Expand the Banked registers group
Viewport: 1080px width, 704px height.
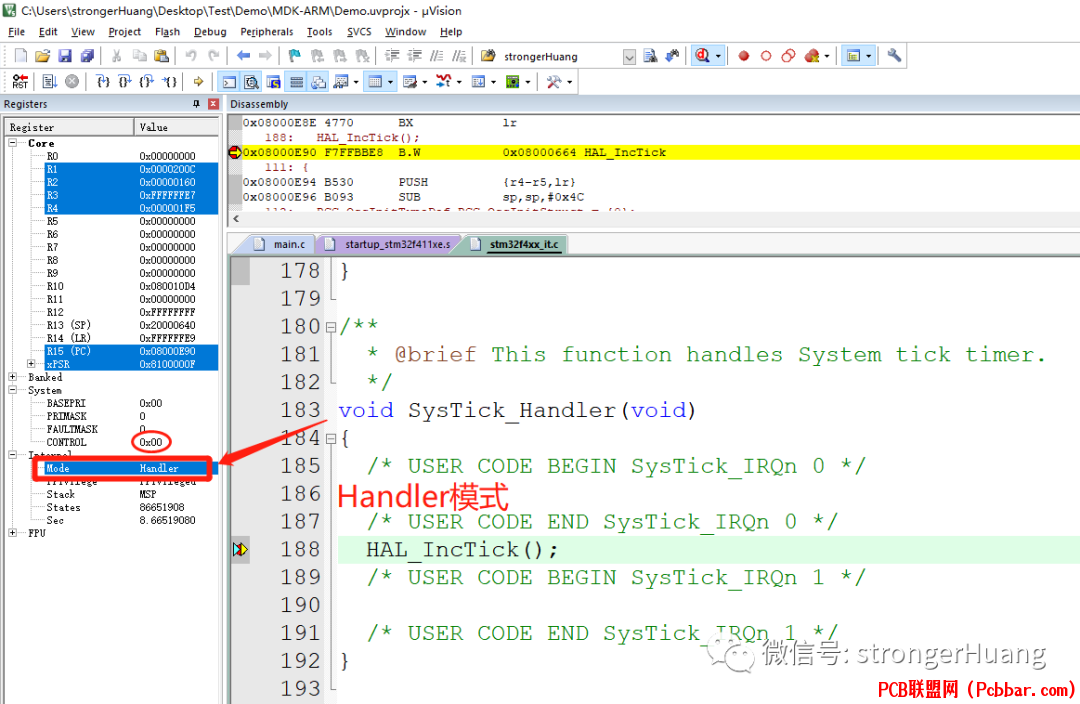pyautogui.click(x=12, y=377)
